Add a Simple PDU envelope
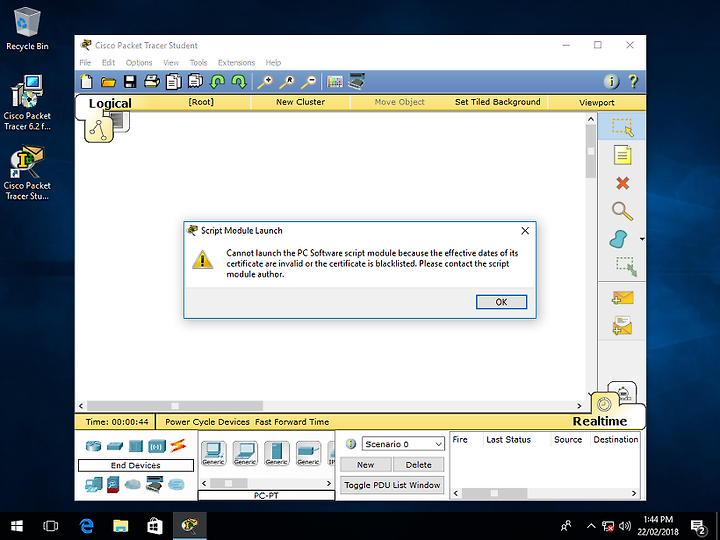Screen dimensions: 720x540 tap(623, 298)
